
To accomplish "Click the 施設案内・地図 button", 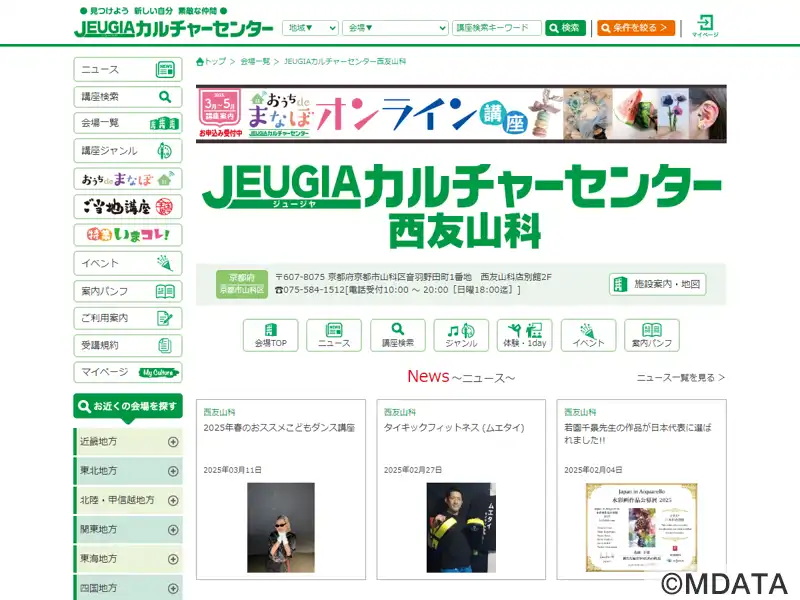I will (x=657, y=284).
